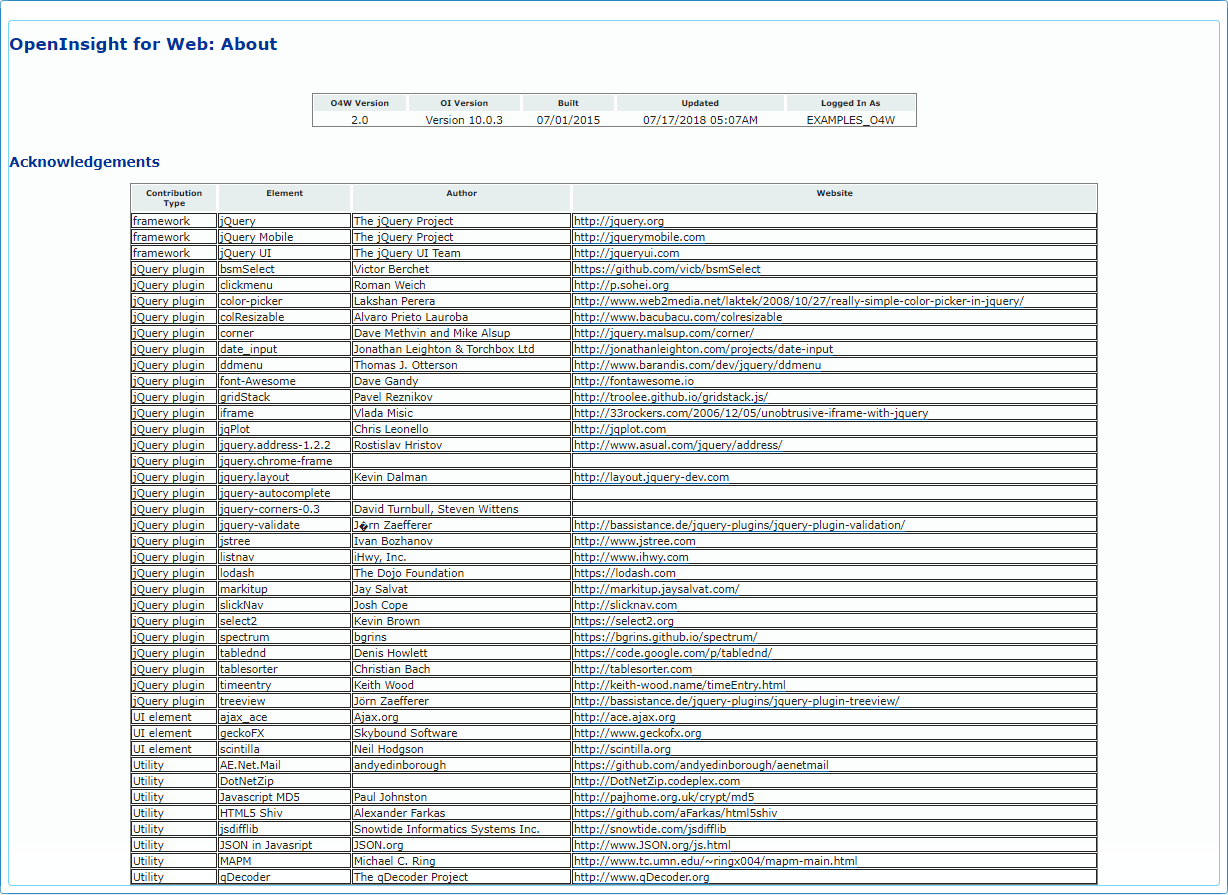The height and width of the screenshot is (895, 1228).
Task: Click the http://www.qDecoder.org URL
Action: tap(642, 877)
